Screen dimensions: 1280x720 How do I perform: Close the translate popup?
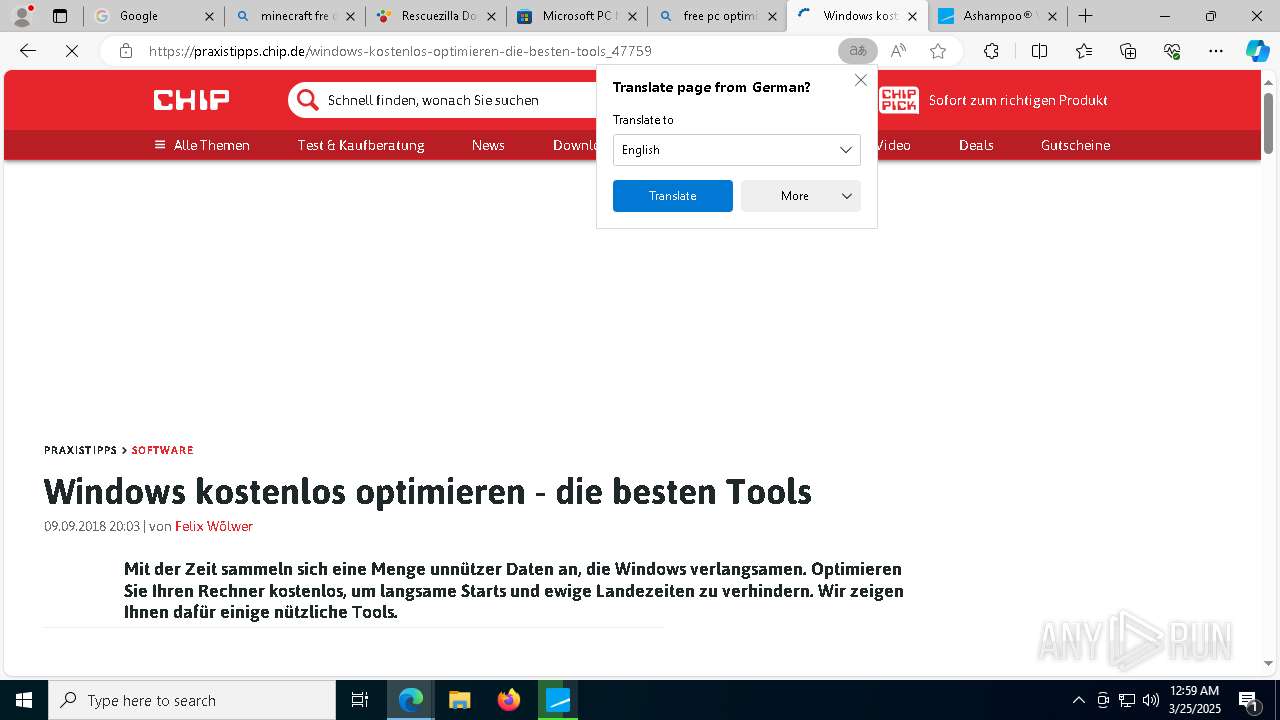[860, 80]
